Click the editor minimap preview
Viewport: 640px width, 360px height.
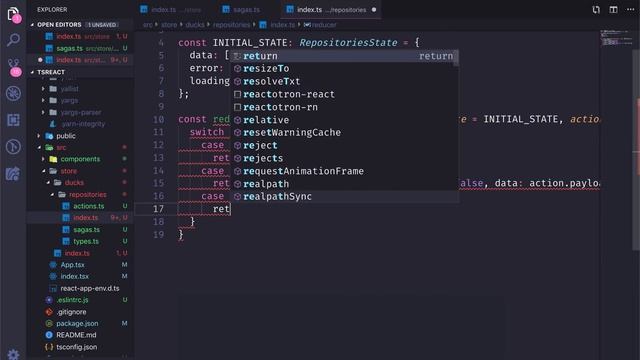(x=616, y=38)
